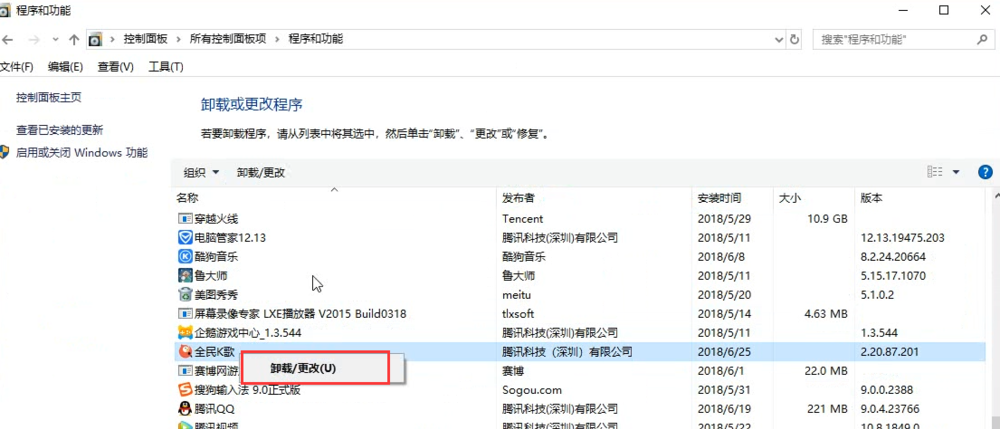The height and width of the screenshot is (429, 1000).
Task: Open the blue help icon
Action: tap(985, 172)
